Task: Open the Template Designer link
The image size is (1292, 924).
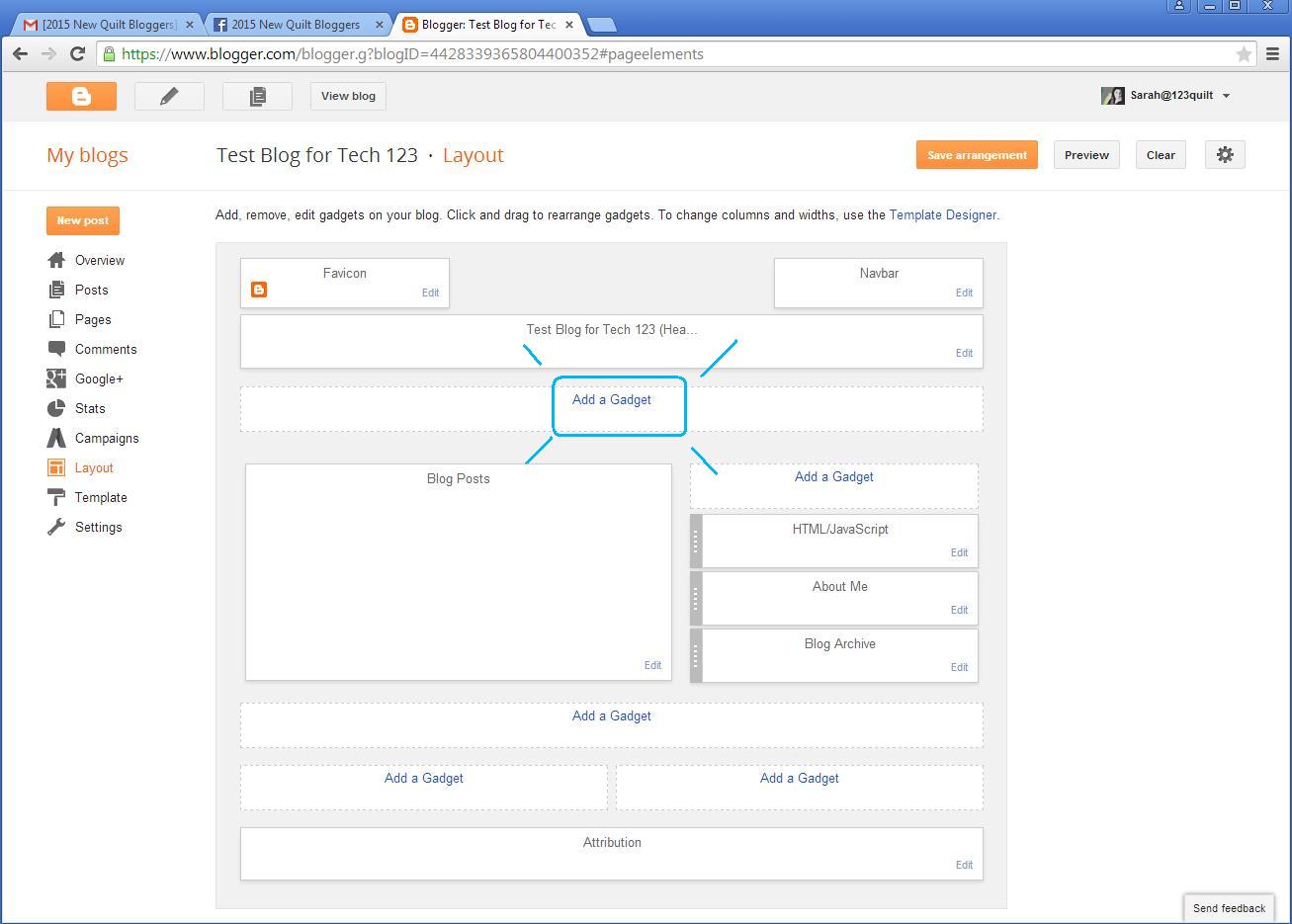Action: point(942,214)
